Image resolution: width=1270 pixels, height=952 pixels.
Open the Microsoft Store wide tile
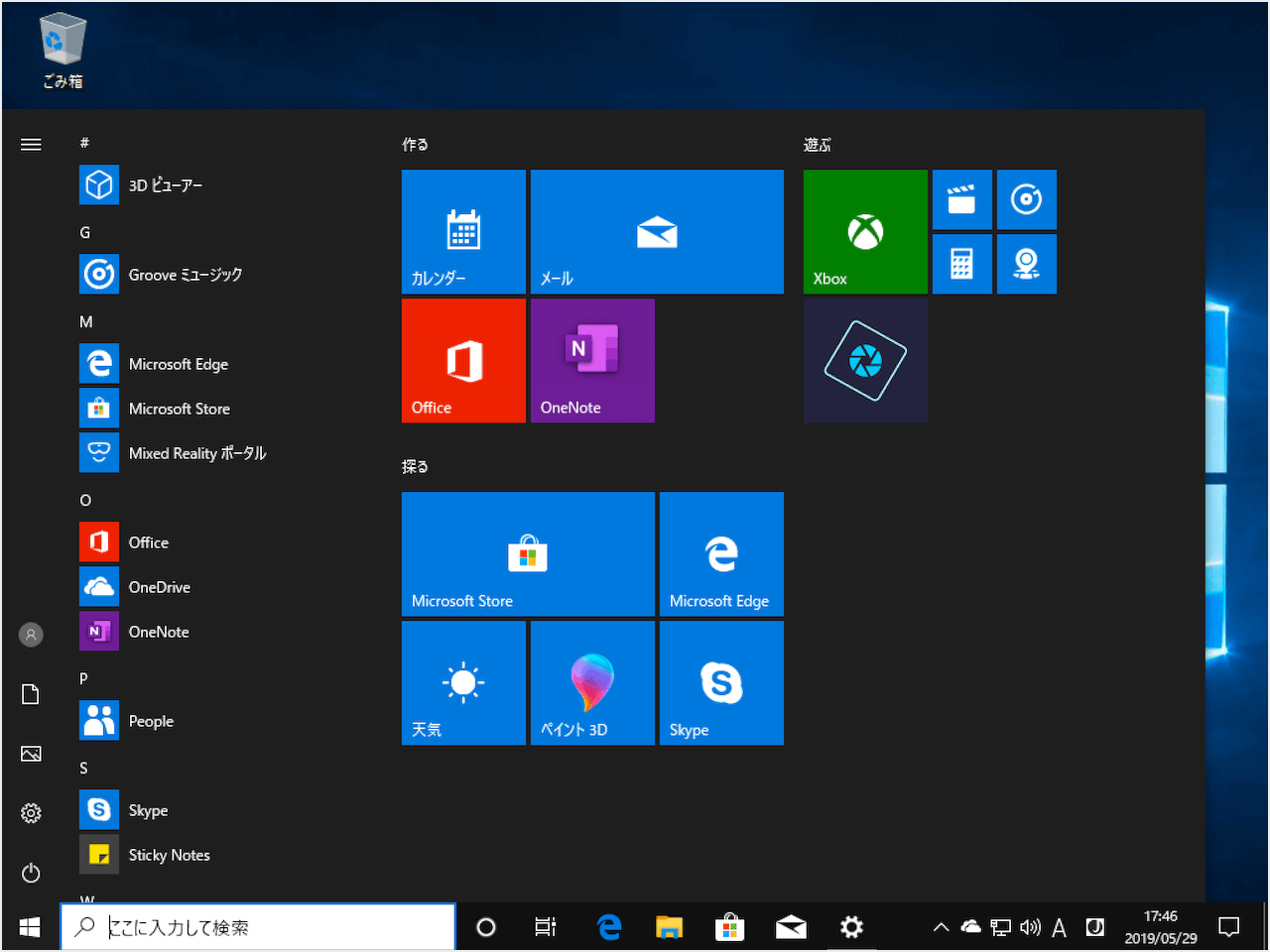(528, 553)
